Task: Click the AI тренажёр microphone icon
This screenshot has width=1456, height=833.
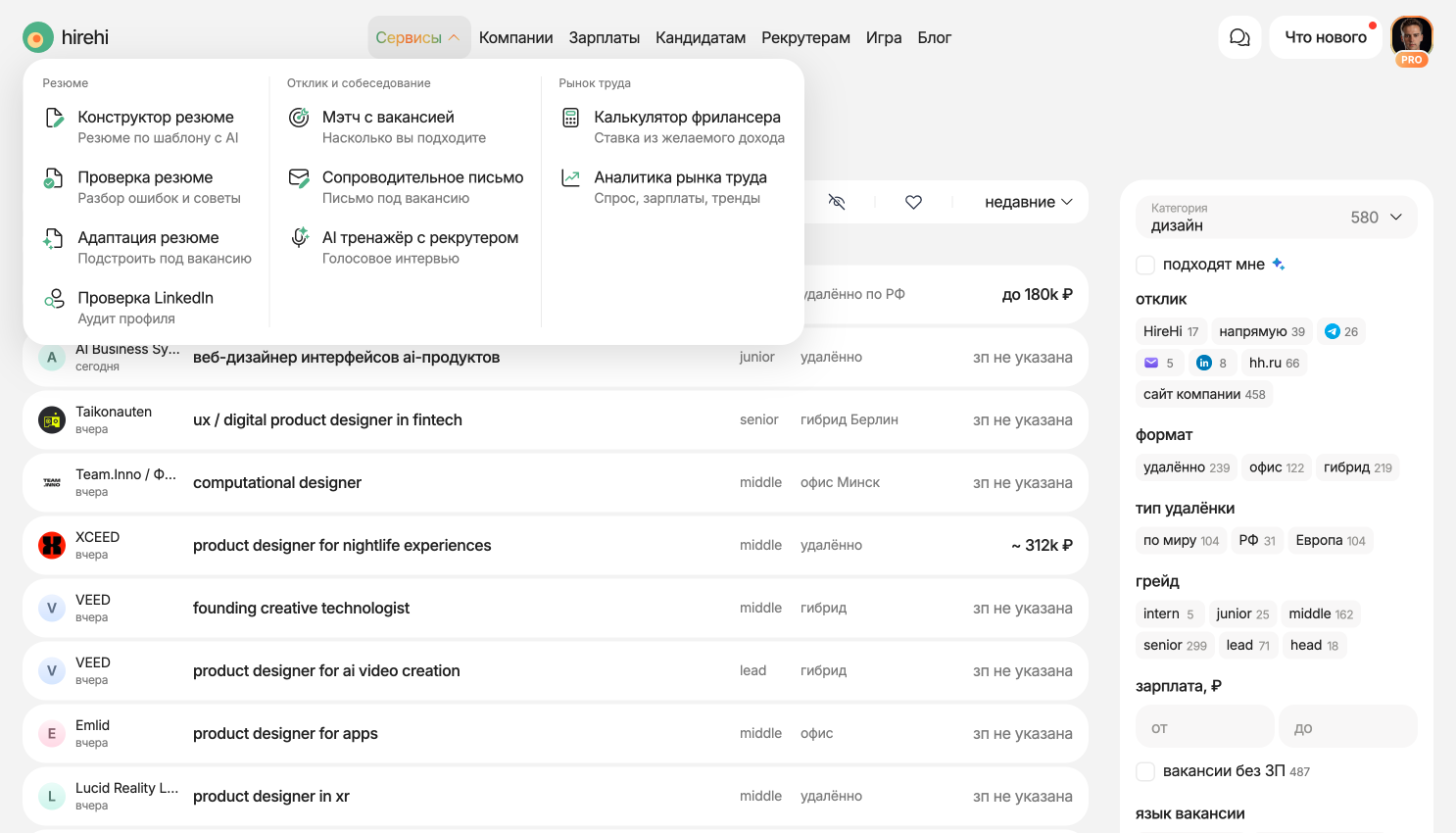Action: [x=298, y=238]
